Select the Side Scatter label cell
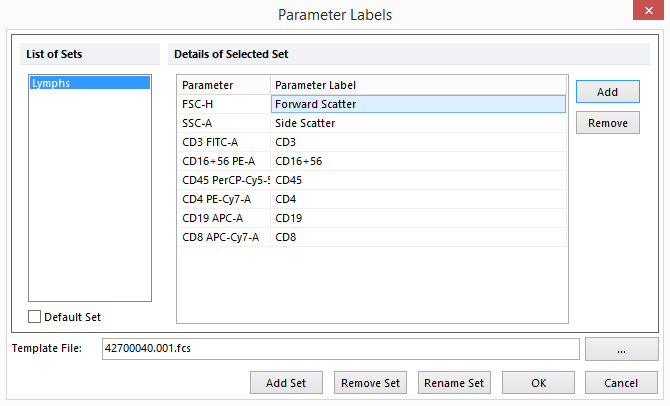 point(418,123)
